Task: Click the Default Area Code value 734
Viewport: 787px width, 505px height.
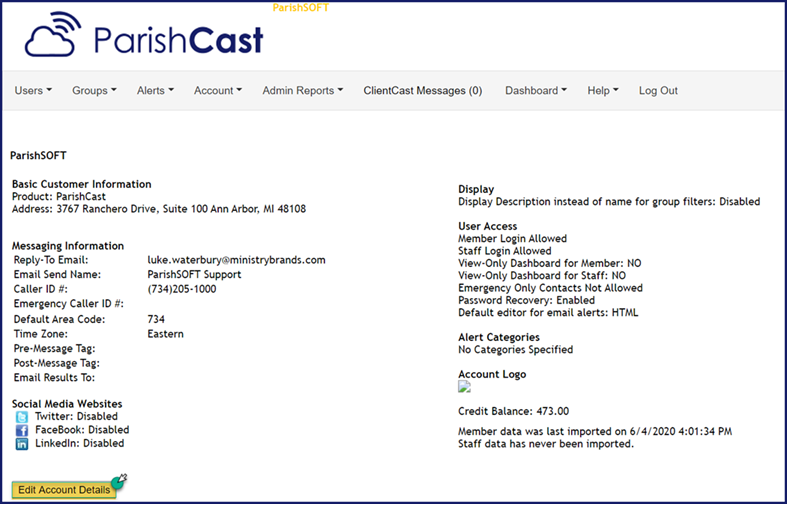Action: 156,319
